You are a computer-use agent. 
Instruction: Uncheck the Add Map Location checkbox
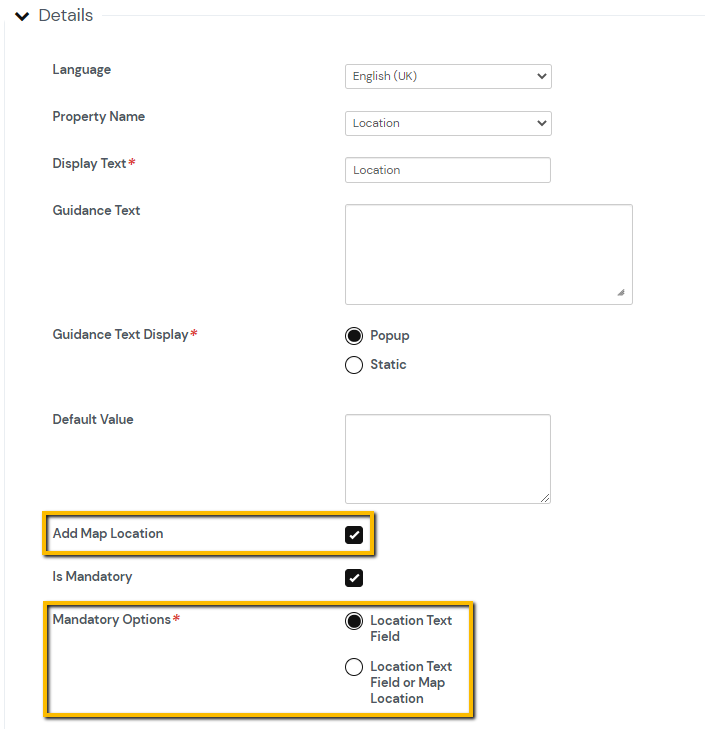tap(354, 535)
